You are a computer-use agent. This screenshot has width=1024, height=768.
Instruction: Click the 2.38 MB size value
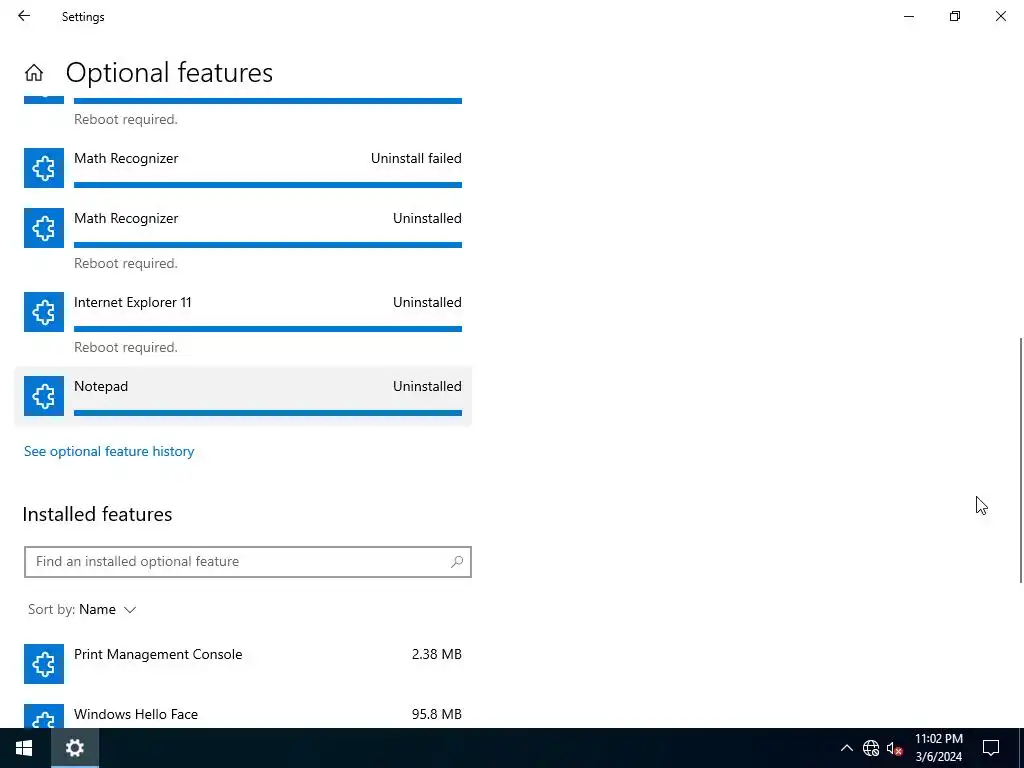coord(436,654)
